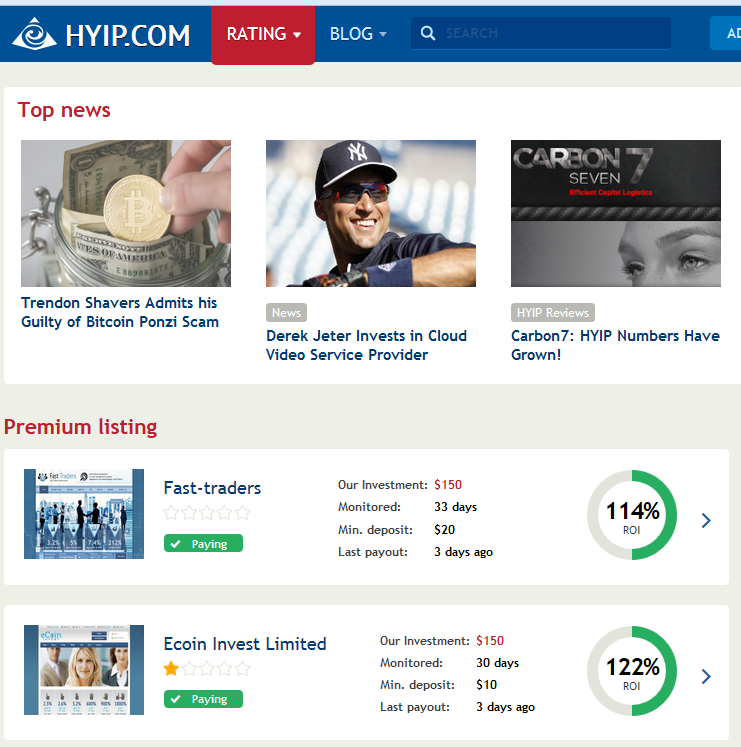Rate Fast-traders with fourth star
The height and width of the screenshot is (747, 741).
point(225,513)
